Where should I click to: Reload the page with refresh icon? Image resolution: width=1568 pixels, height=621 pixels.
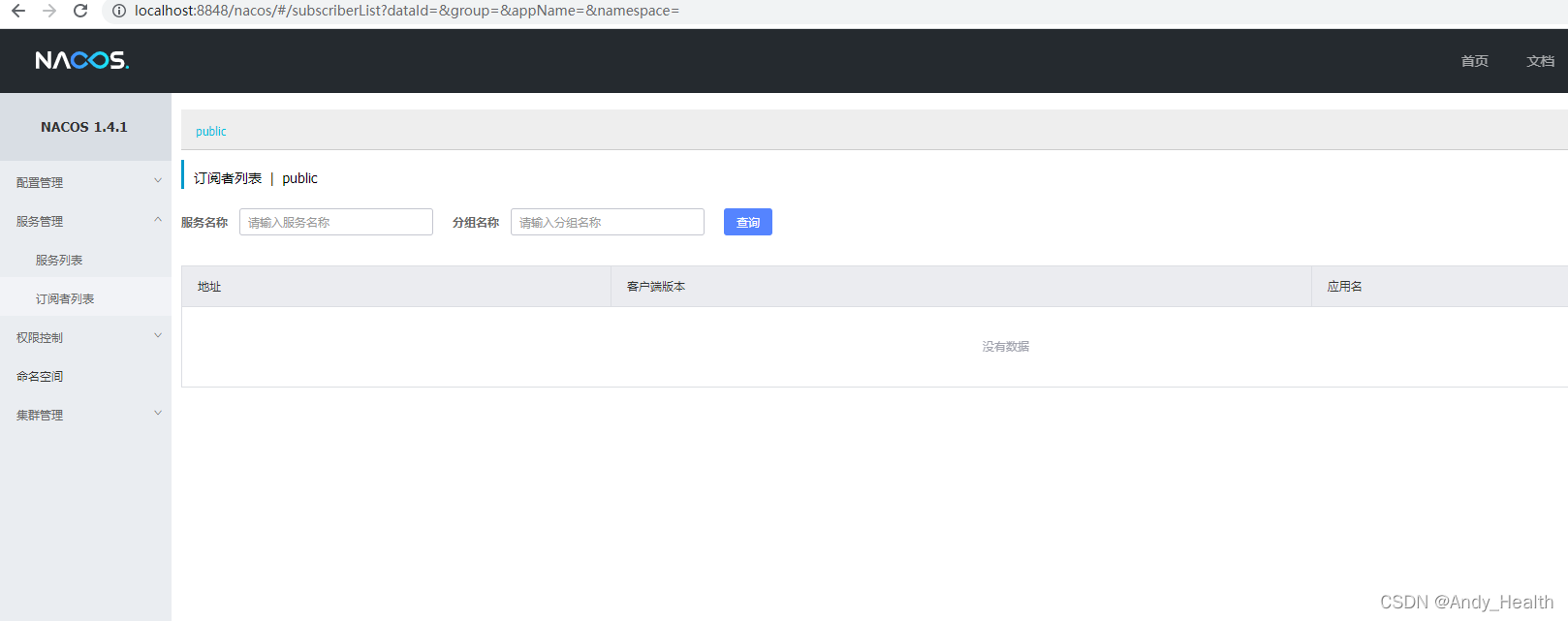[80, 11]
